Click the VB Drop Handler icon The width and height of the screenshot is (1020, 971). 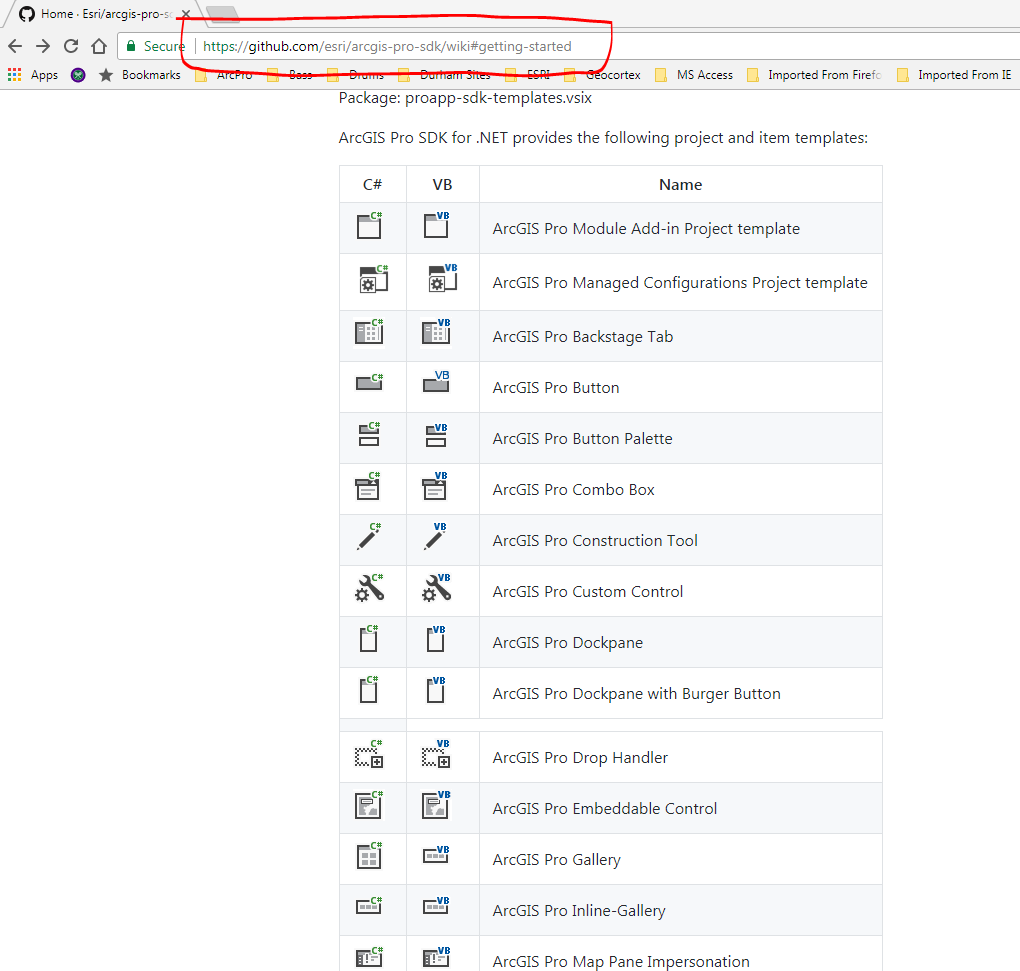tap(436, 754)
